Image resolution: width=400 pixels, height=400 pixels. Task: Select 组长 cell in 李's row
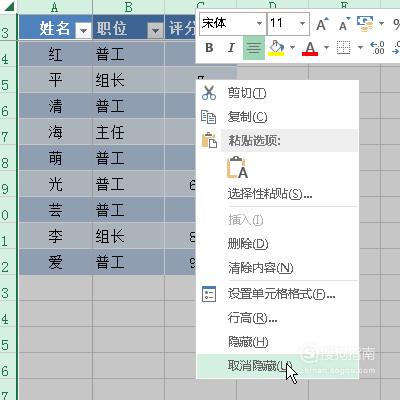click(128, 236)
